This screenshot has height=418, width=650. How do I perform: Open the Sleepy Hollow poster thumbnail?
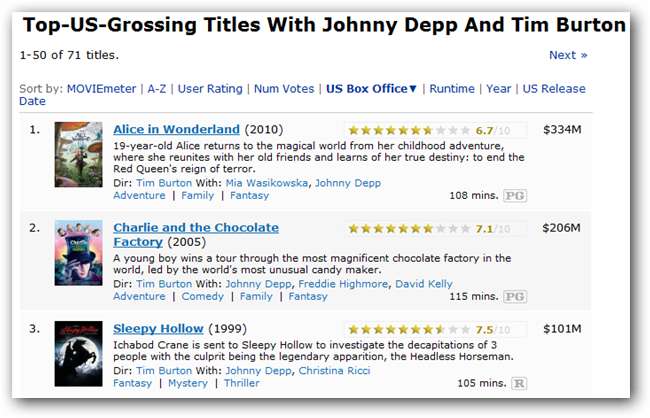tap(78, 353)
